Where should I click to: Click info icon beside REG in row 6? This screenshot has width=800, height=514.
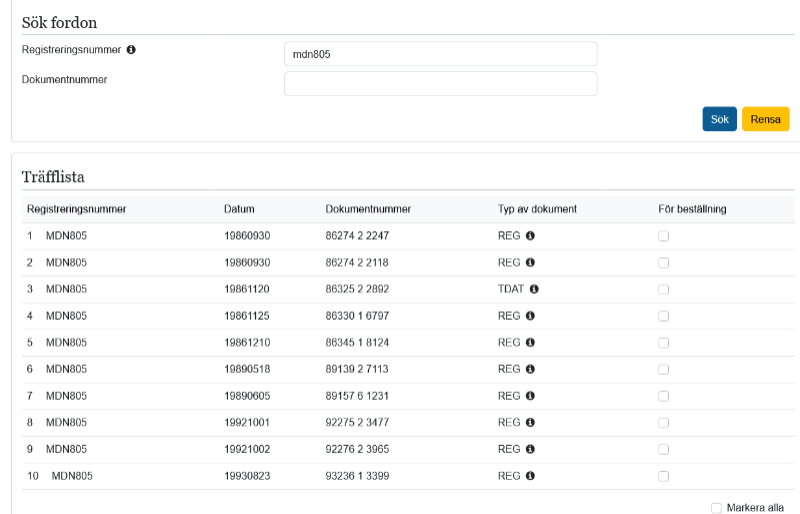point(530,369)
